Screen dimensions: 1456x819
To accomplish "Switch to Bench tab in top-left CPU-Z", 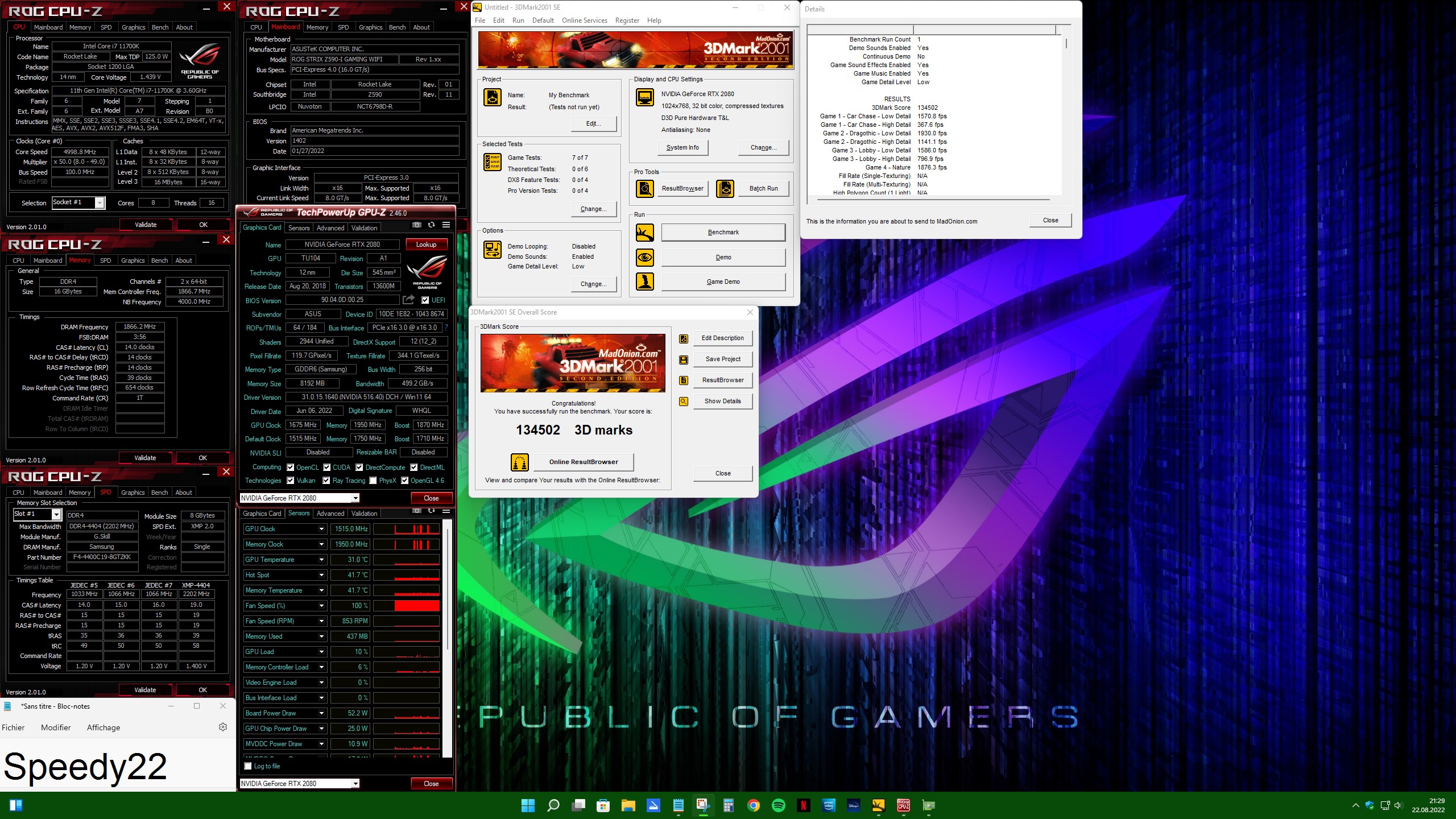I will (x=160, y=27).
